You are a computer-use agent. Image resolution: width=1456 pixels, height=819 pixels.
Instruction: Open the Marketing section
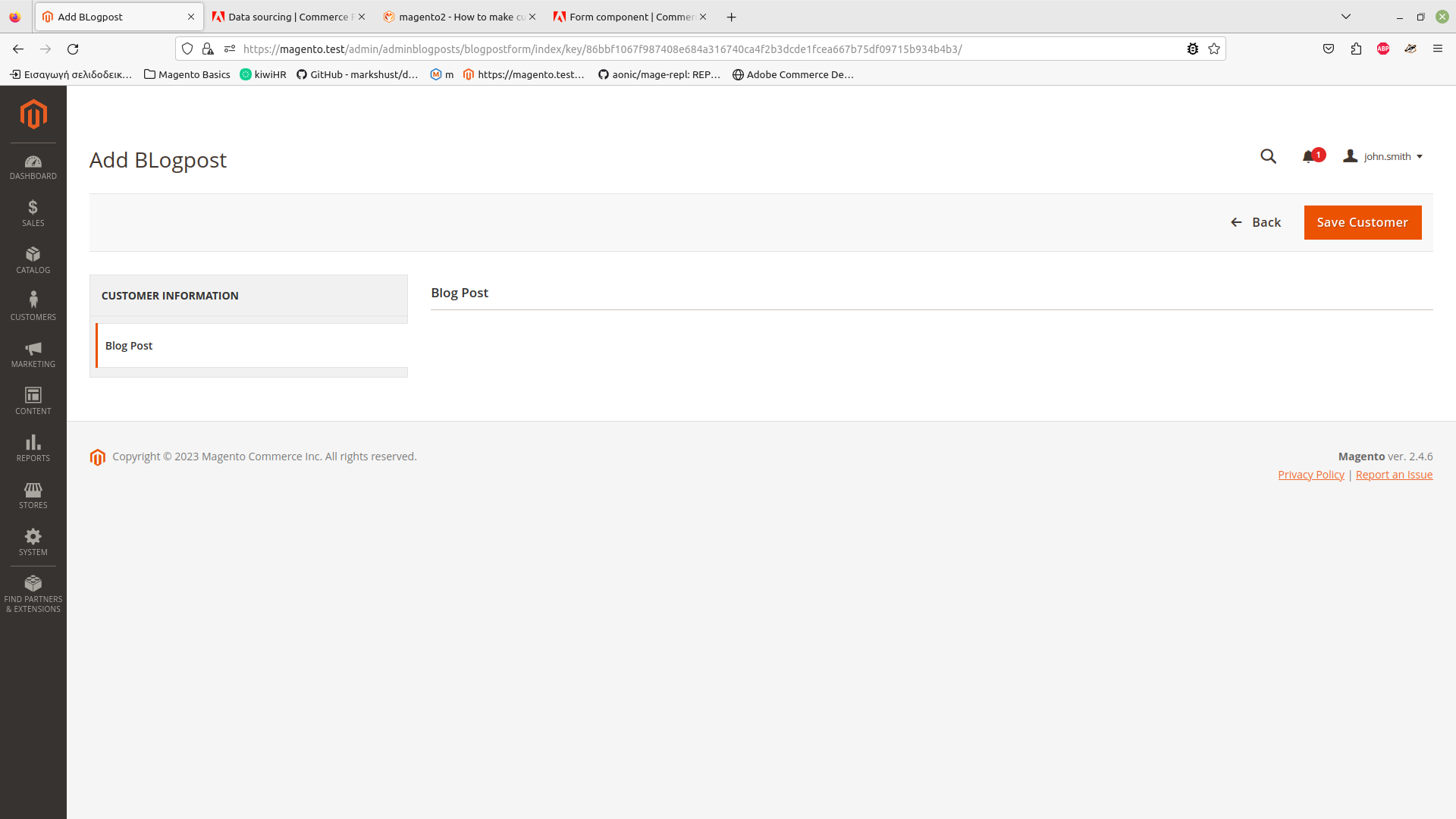pos(33,354)
